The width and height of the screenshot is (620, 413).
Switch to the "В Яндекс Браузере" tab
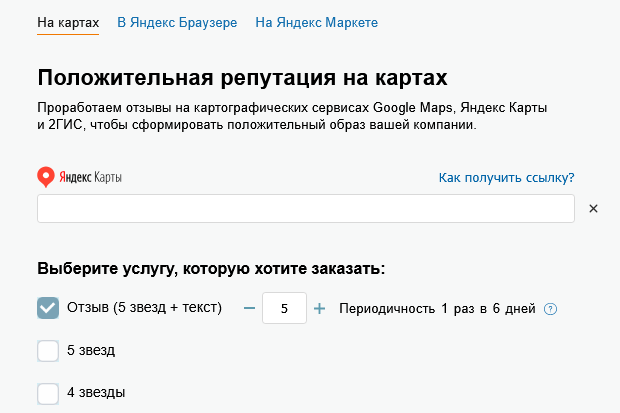177,22
